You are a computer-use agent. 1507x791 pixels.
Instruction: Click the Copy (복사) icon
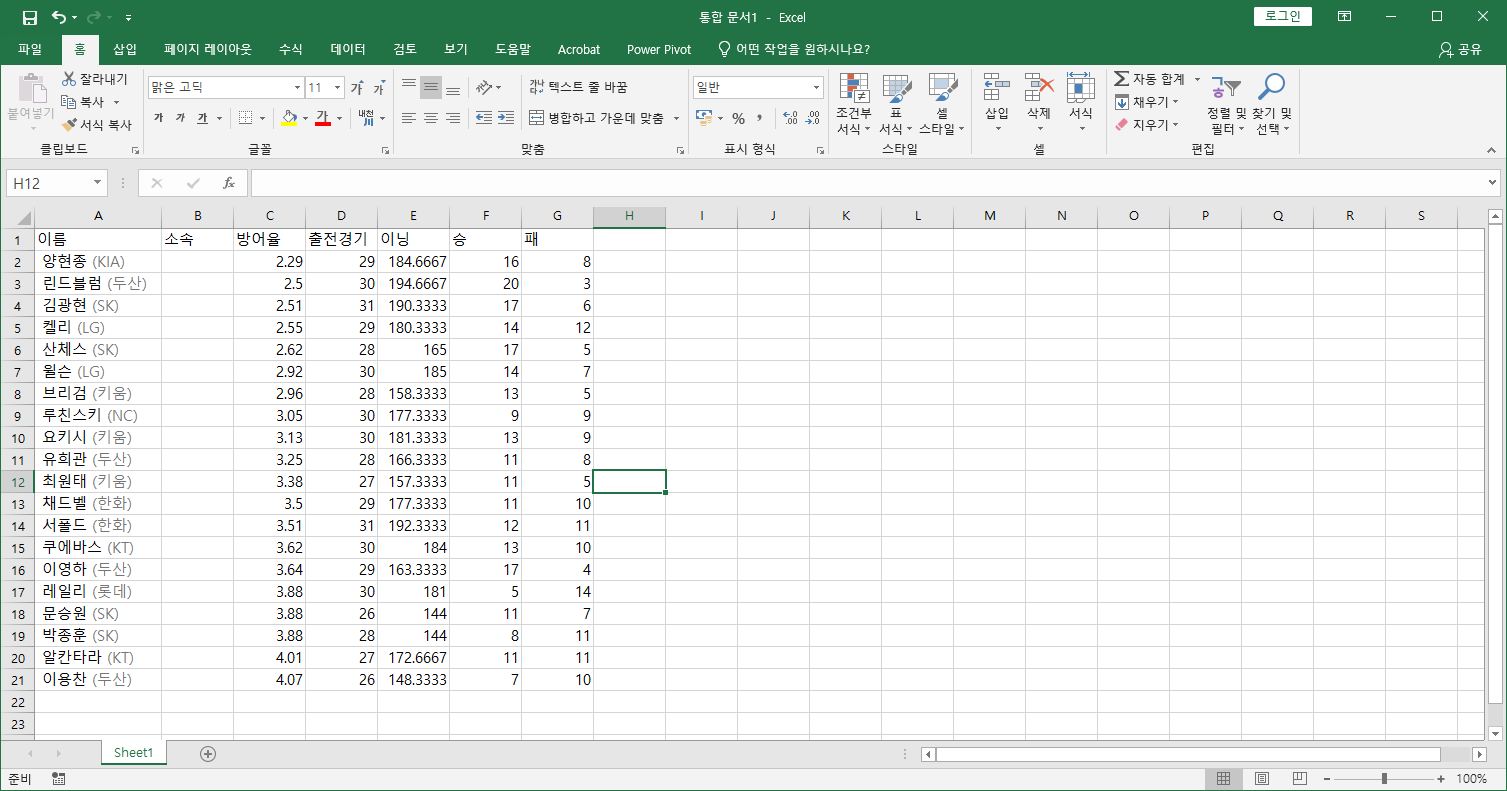pos(69,102)
